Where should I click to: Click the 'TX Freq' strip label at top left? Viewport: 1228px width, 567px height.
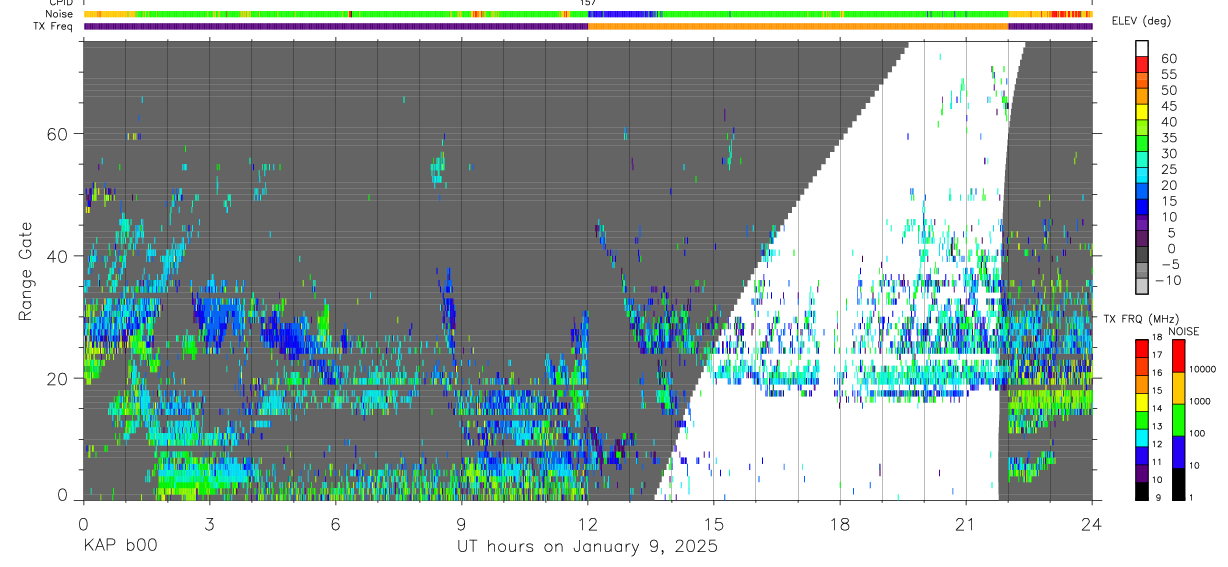(53, 27)
